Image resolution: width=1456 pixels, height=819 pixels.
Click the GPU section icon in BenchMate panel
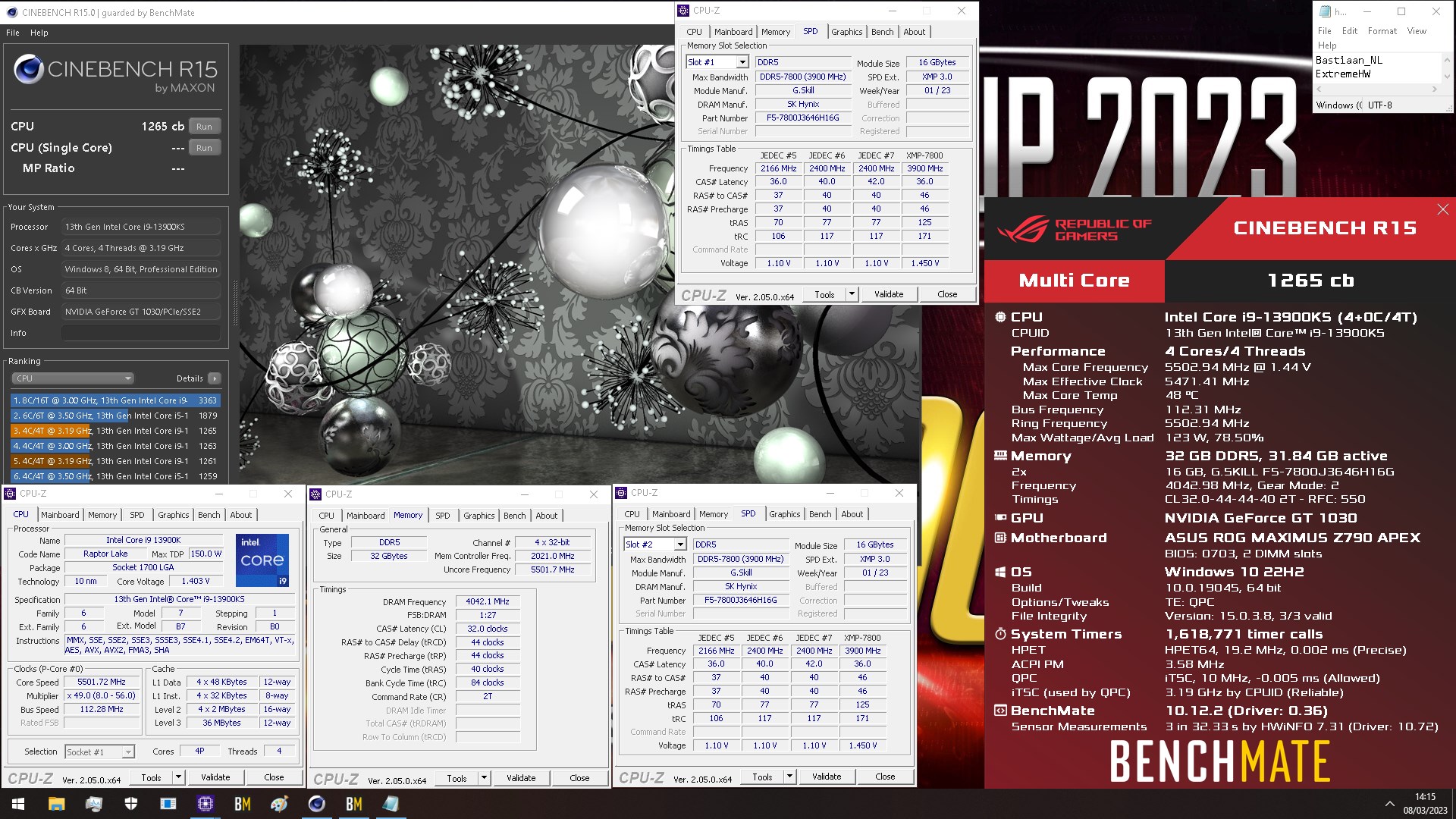point(1000,518)
